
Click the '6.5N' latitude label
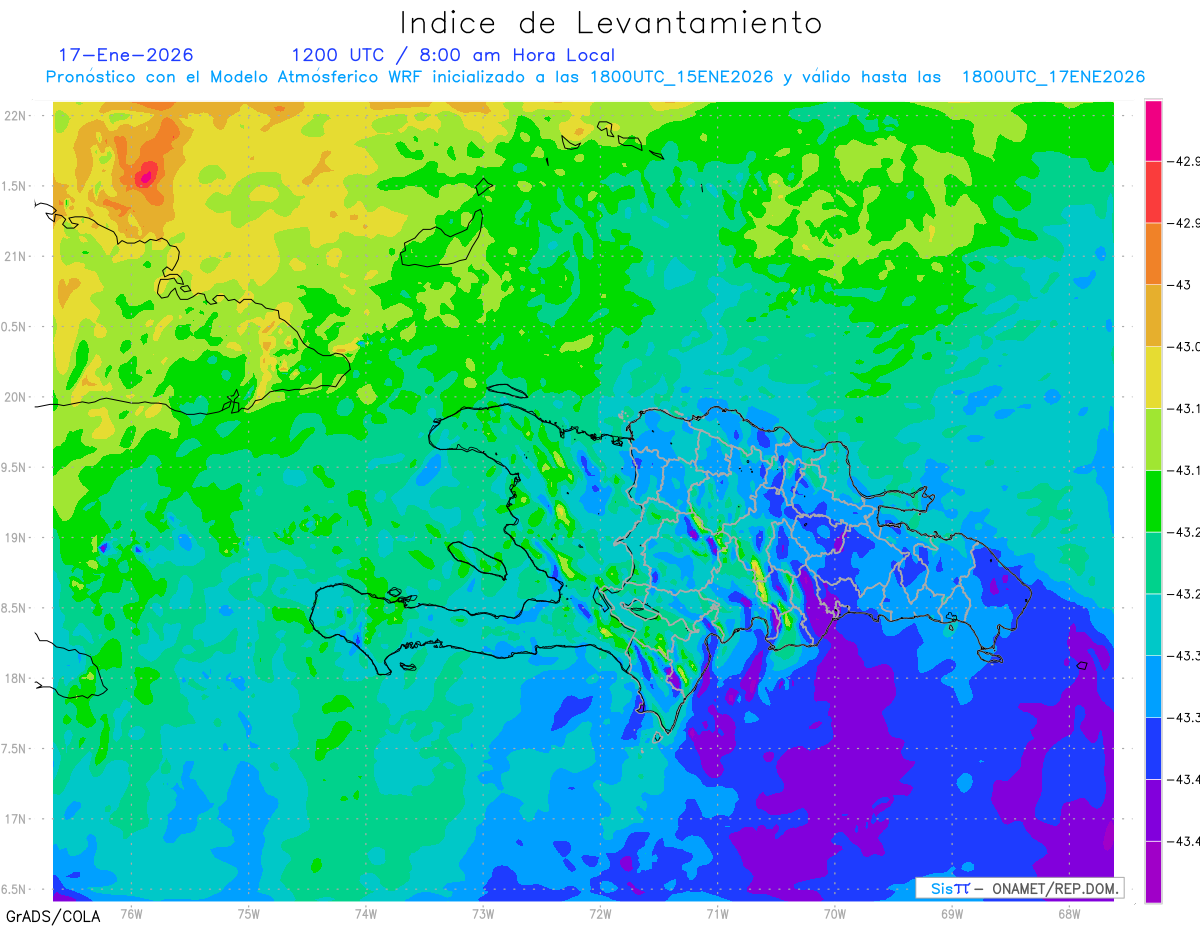(15, 890)
